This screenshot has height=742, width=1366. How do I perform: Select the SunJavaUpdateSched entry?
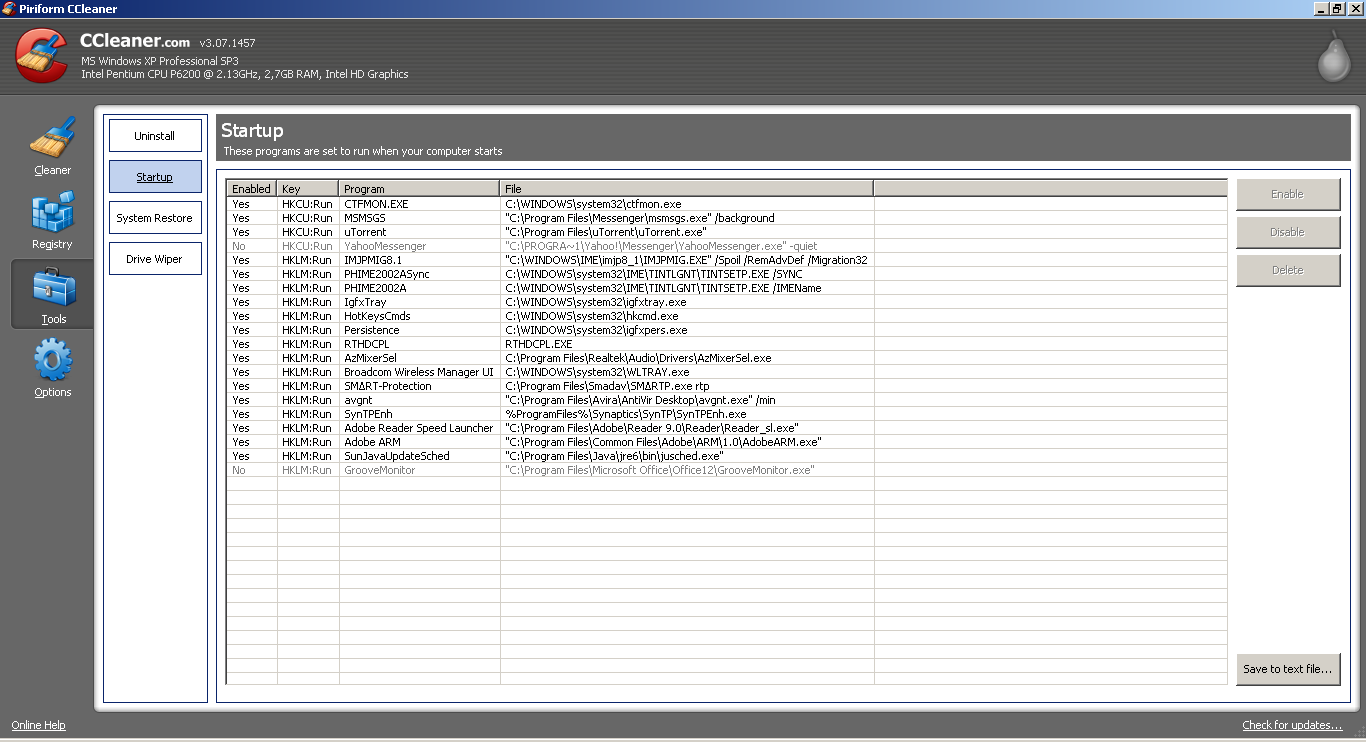pos(397,456)
